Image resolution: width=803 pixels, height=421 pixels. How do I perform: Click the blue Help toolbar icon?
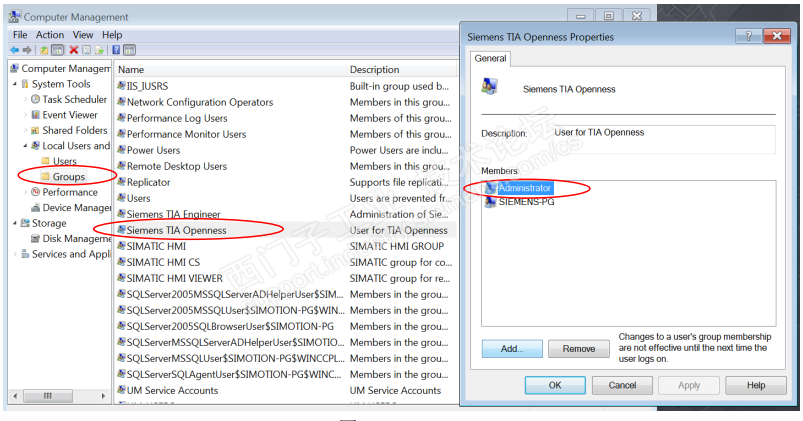click(x=116, y=50)
